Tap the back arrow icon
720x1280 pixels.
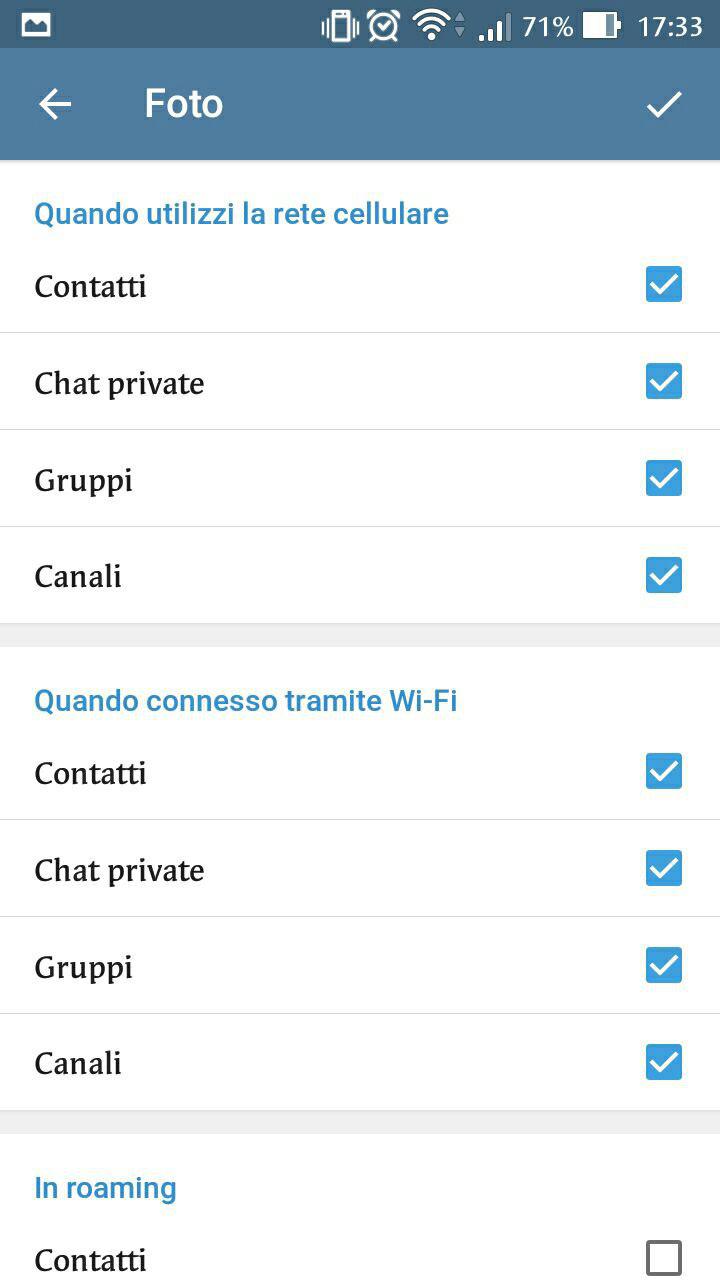[55, 104]
